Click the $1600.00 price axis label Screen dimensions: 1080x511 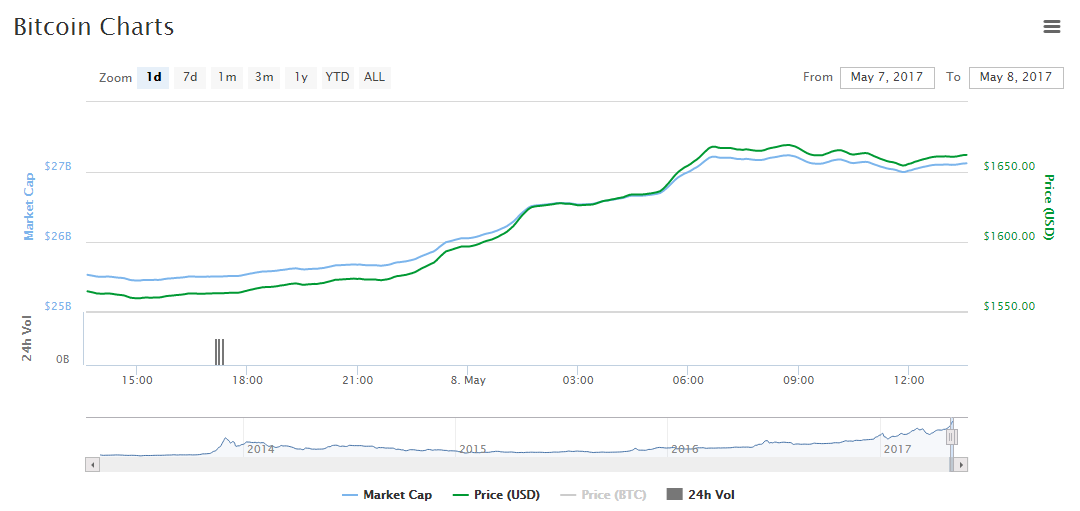pos(1009,236)
